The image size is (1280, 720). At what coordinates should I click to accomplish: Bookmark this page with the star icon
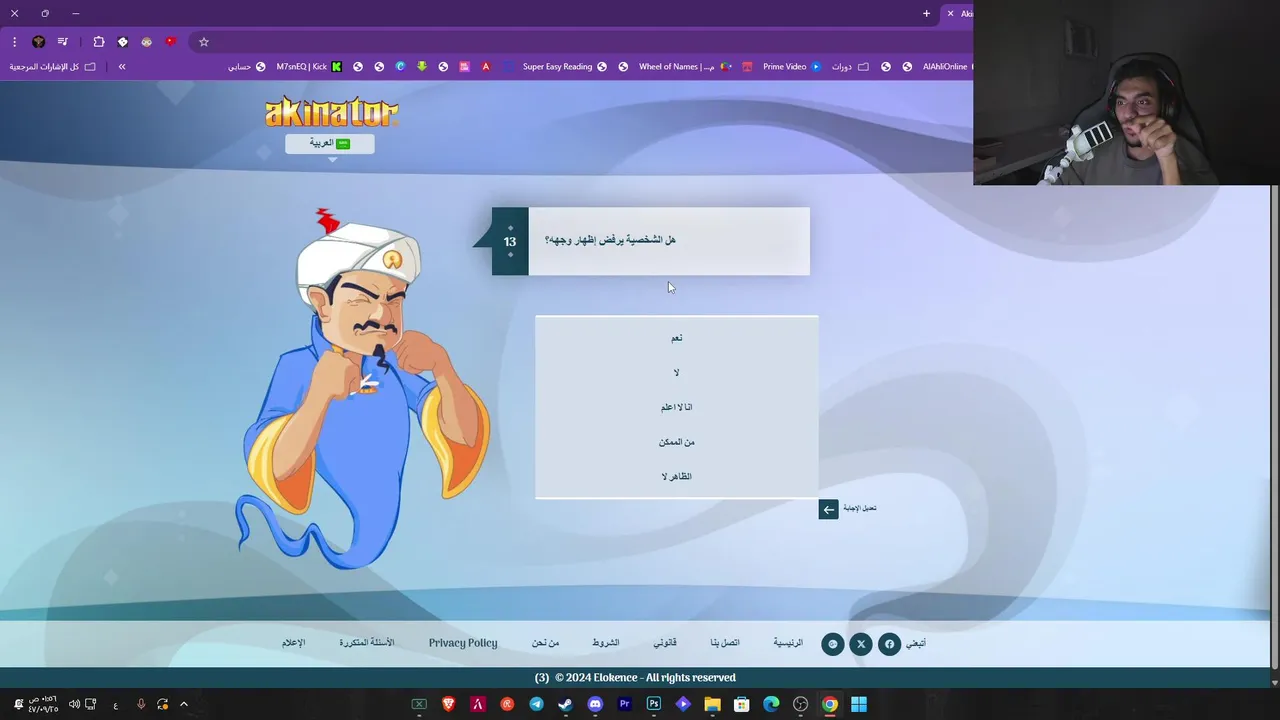(204, 42)
